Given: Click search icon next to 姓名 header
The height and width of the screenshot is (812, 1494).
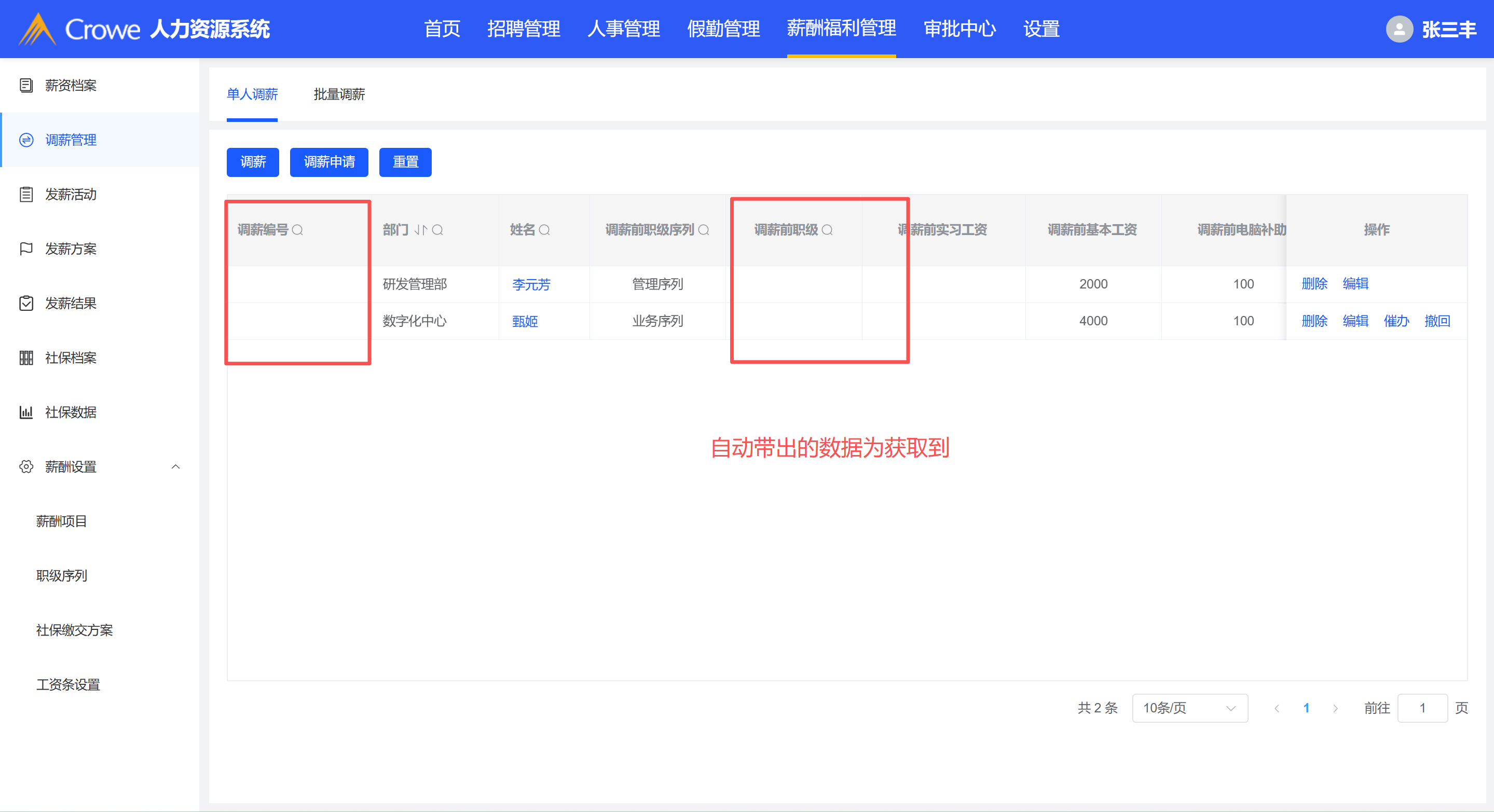Looking at the screenshot, I should click(x=544, y=230).
